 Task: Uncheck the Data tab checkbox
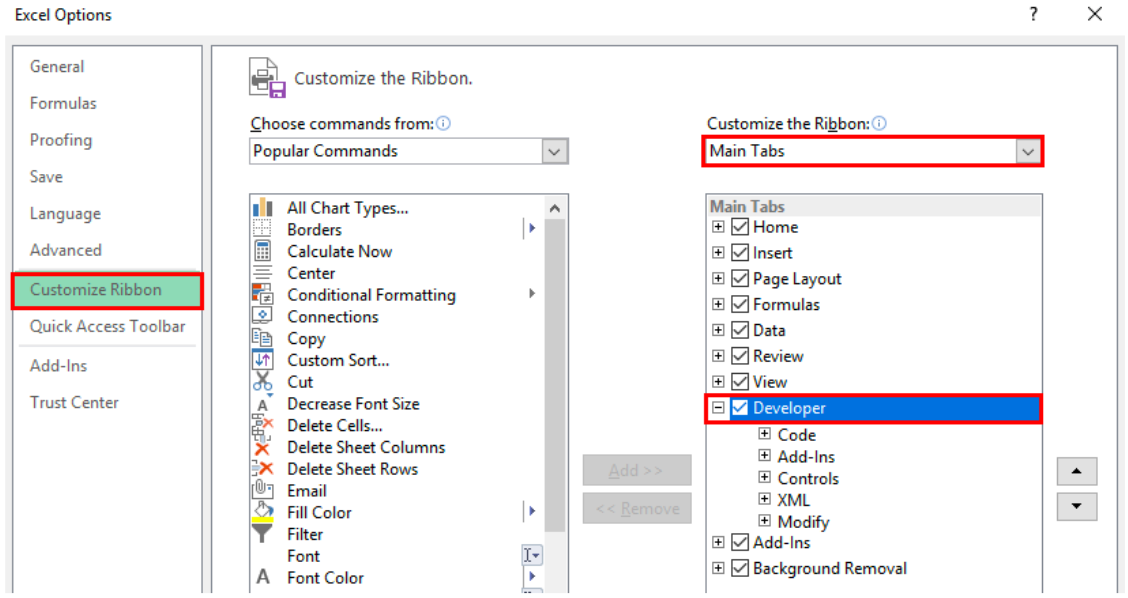tap(740, 330)
